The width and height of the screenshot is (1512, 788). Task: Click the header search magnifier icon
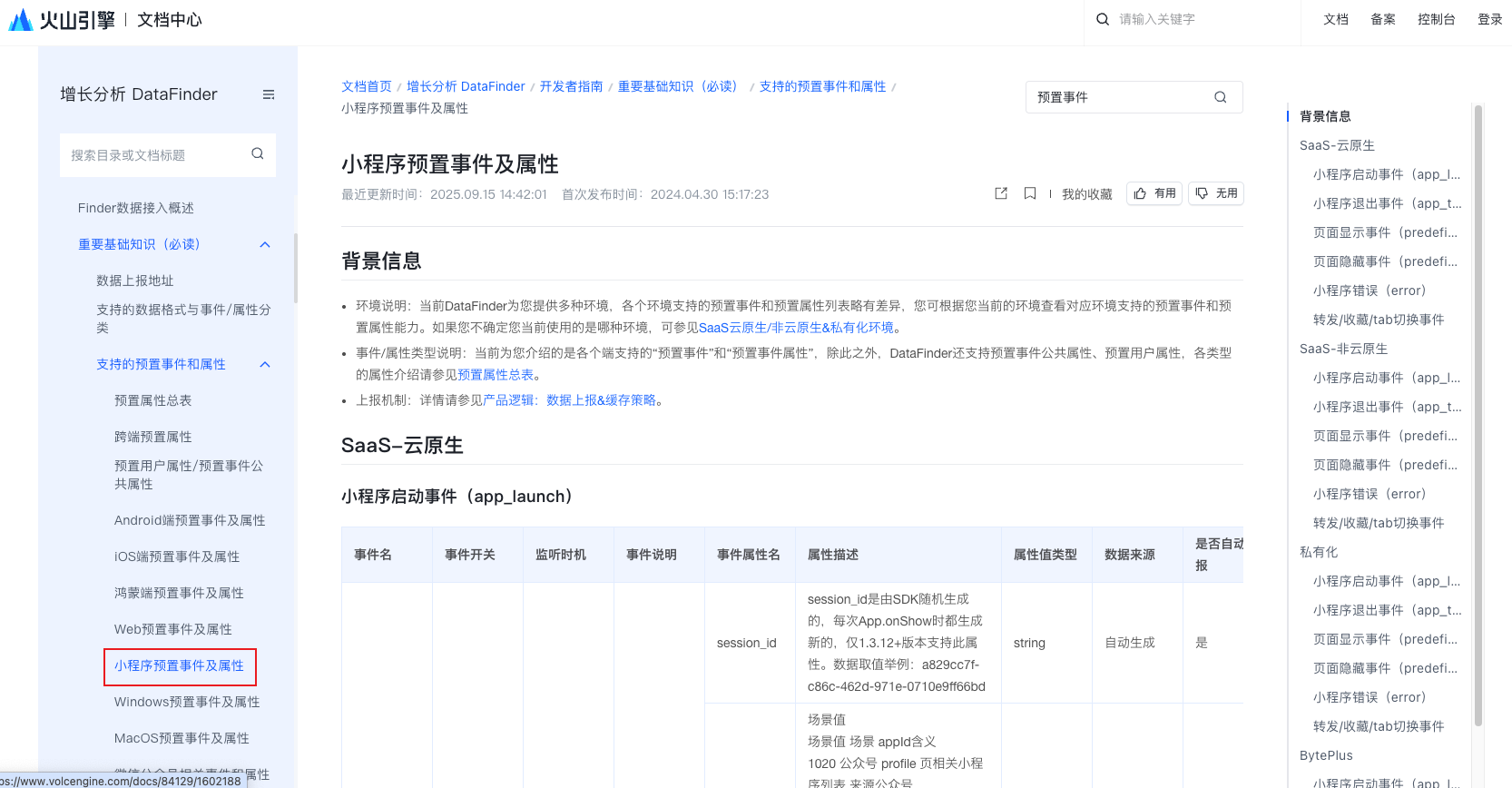(1103, 19)
